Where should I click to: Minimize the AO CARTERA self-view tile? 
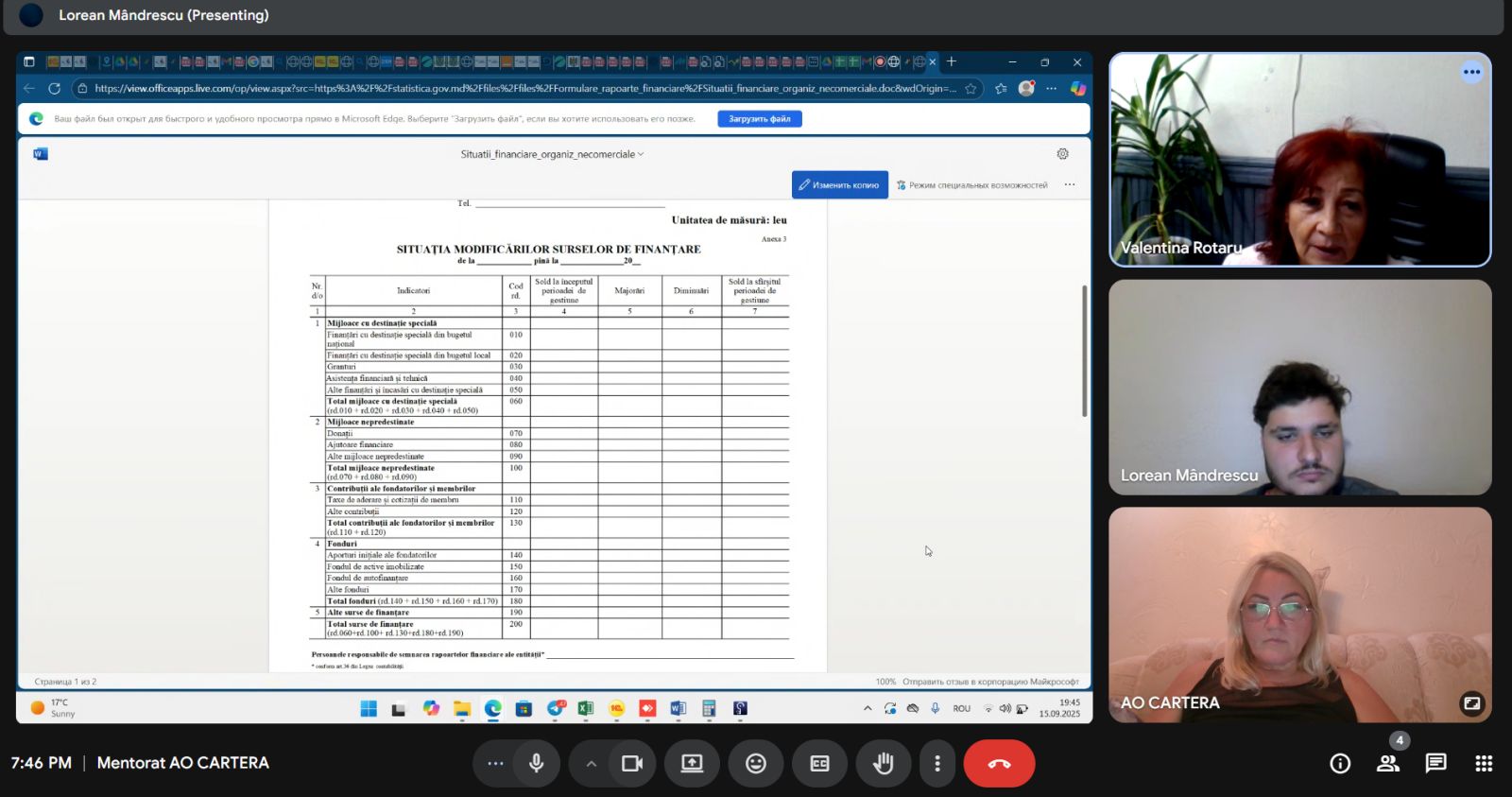(1471, 702)
